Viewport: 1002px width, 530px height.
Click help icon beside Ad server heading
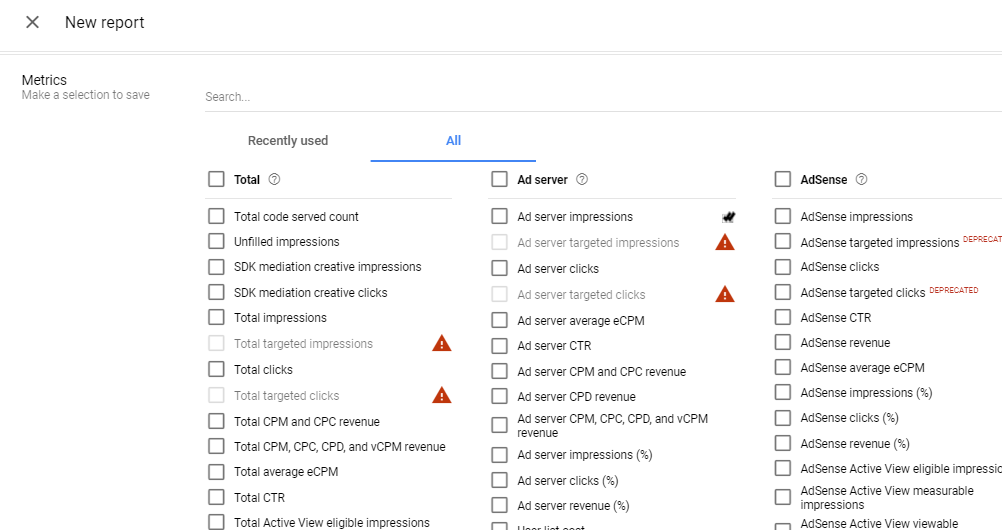pos(582,180)
